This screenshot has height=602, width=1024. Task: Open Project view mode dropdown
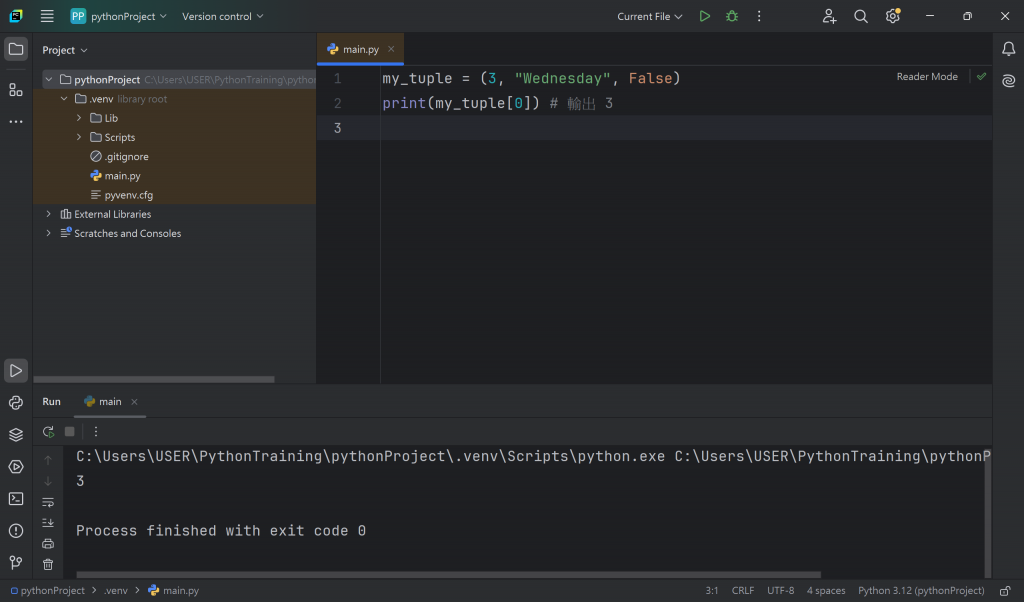tap(65, 50)
